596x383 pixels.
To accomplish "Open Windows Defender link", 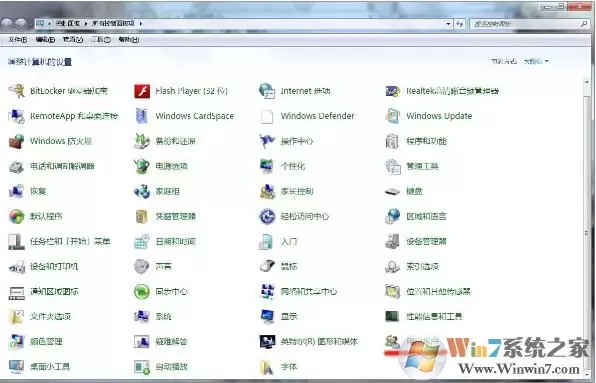I will pyautogui.click(x=317, y=116).
